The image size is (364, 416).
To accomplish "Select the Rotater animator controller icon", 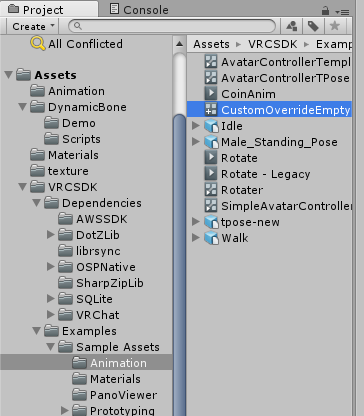I will tap(211, 190).
